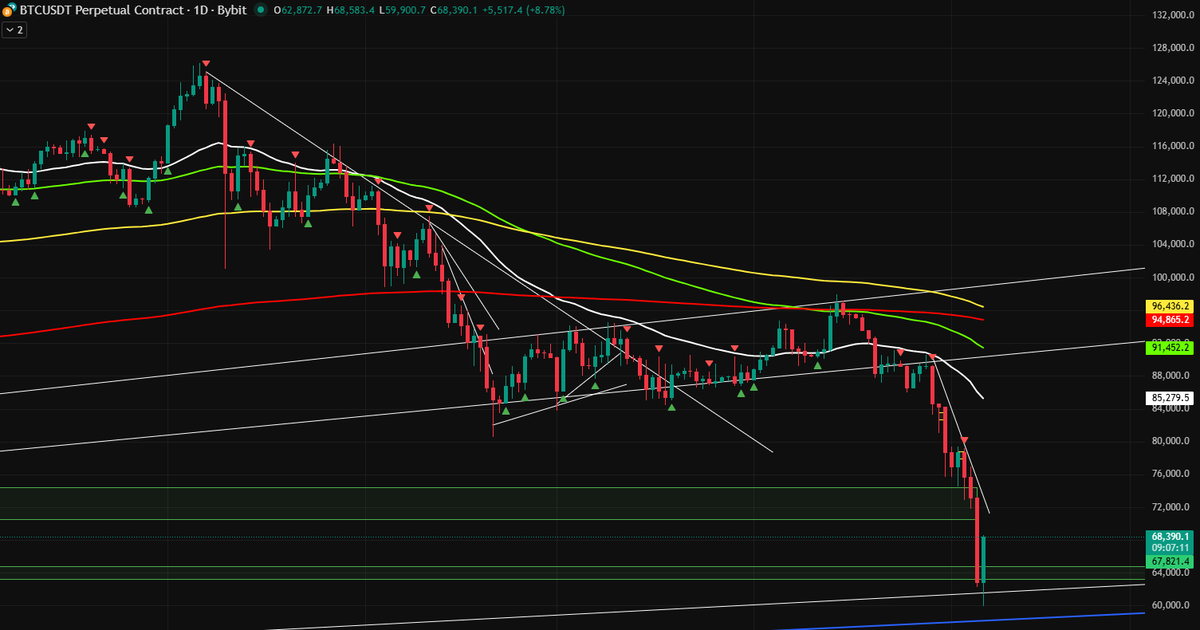
Task: Expand the collapsed indicators legend showing 2
Action: (14, 30)
